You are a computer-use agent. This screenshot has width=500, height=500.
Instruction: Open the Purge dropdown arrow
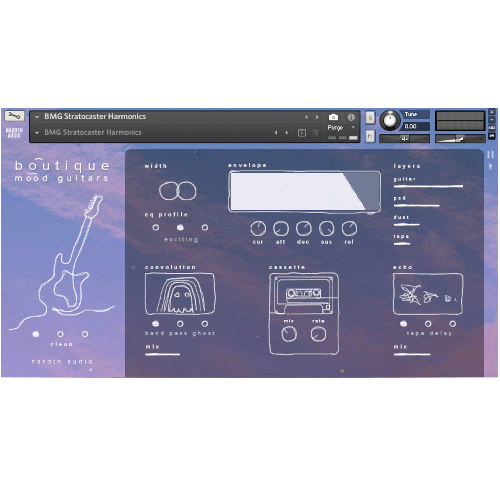coord(353,127)
